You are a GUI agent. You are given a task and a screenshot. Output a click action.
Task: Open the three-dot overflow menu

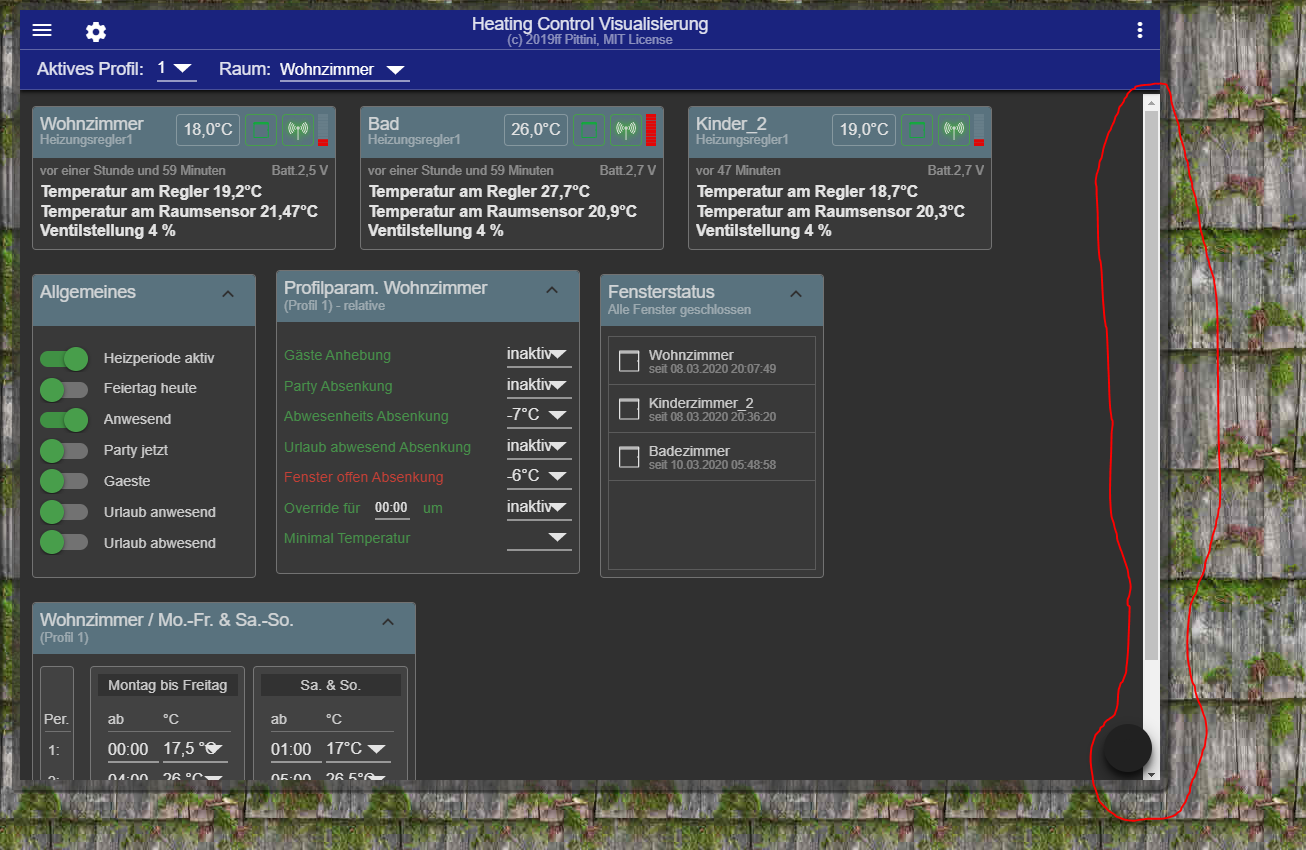pos(1139,30)
